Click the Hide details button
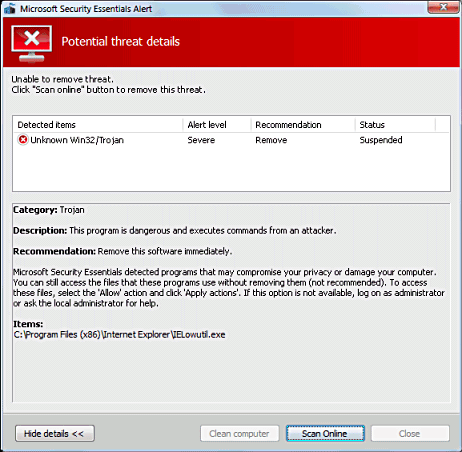Image resolution: width=462 pixels, height=452 pixels. (x=55, y=433)
